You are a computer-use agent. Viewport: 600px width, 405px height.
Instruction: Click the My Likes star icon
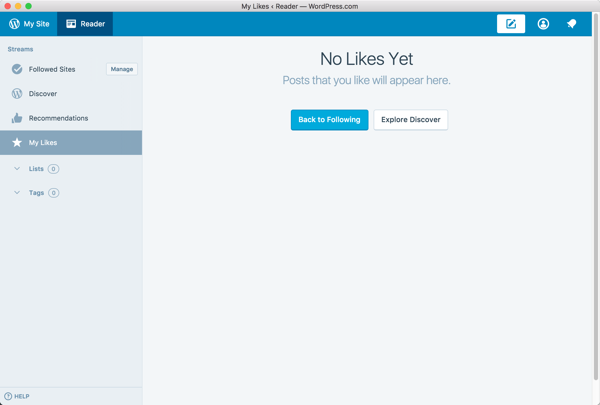pos(17,143)
